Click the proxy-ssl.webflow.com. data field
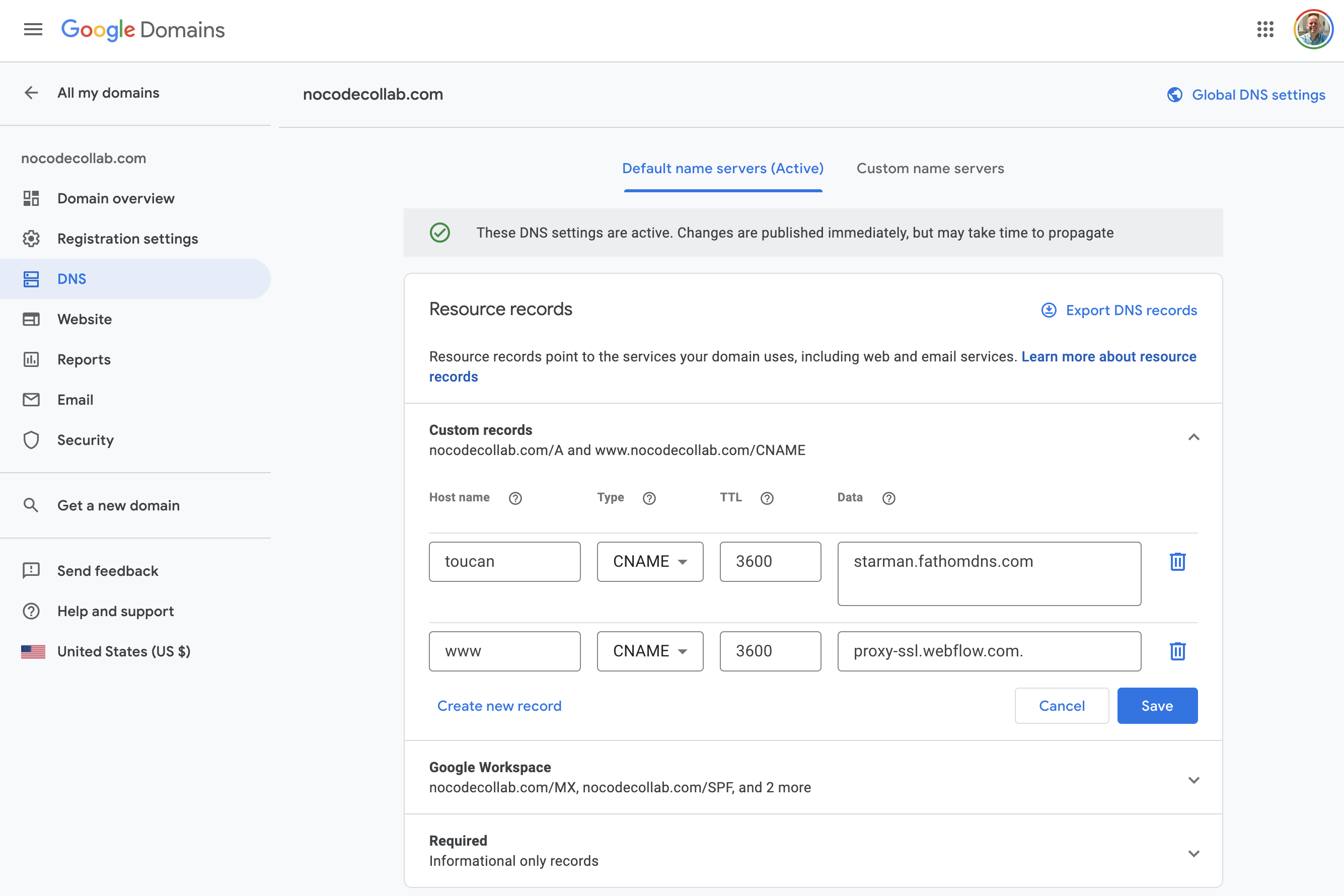 tap(989, 651)
